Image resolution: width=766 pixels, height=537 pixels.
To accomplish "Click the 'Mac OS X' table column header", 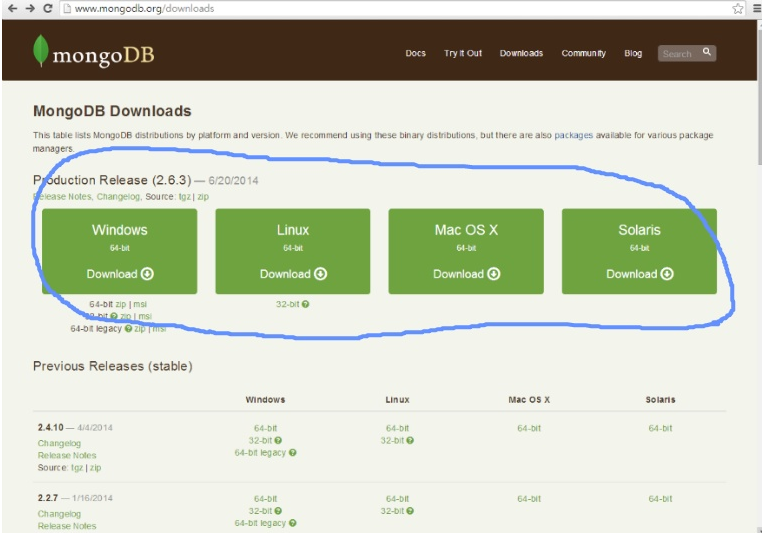I will coord(529,400).
